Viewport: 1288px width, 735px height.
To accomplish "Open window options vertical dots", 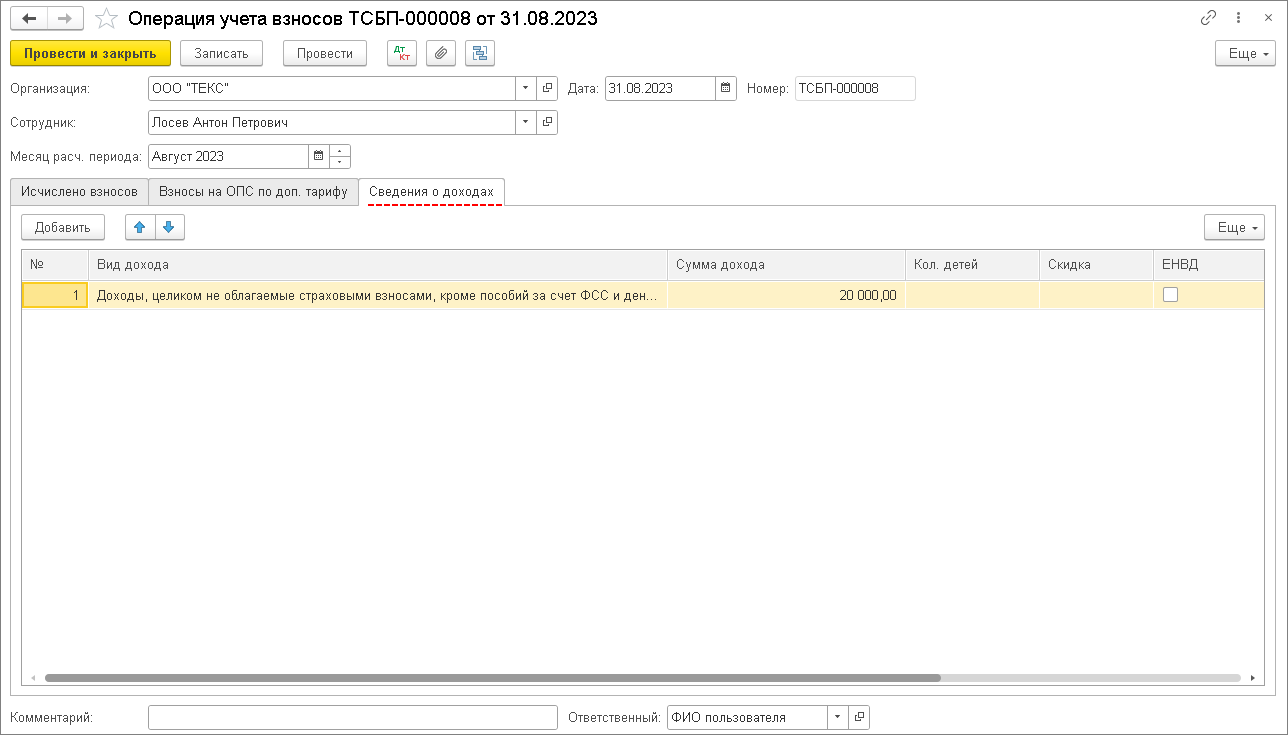I will click(x=1238, y=18).
